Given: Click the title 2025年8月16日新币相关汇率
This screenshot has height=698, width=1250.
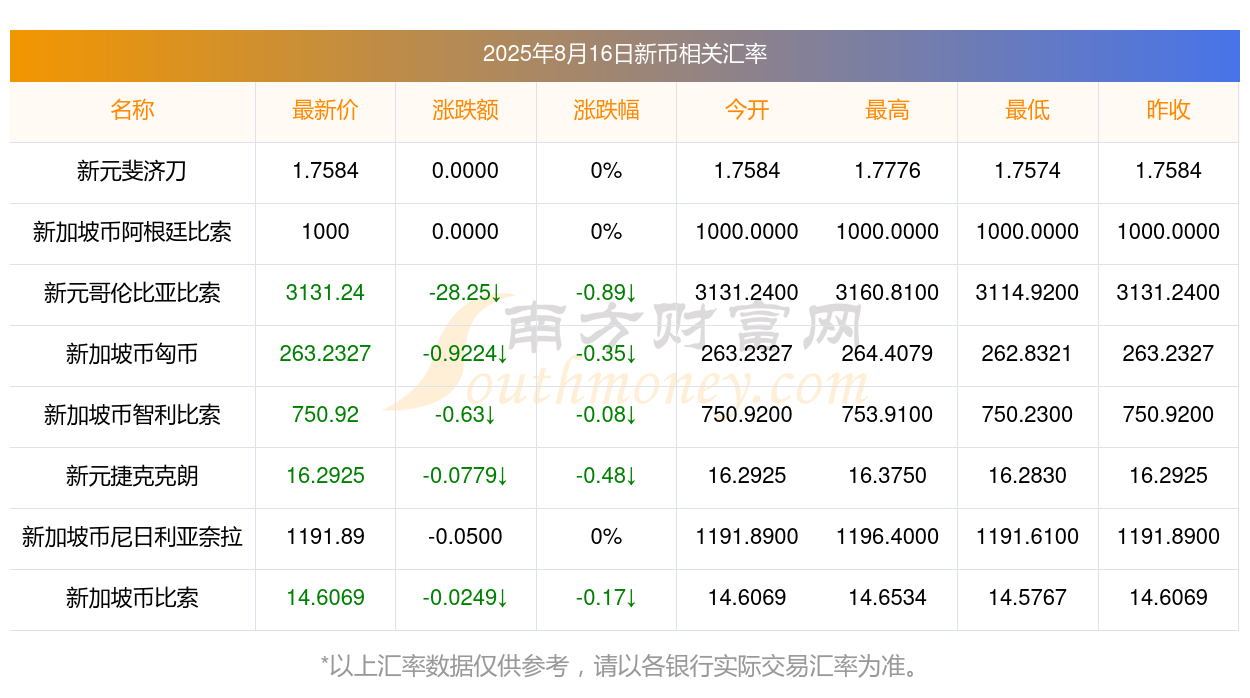Looking at the screenshot, I should click(x=624, y=54).
